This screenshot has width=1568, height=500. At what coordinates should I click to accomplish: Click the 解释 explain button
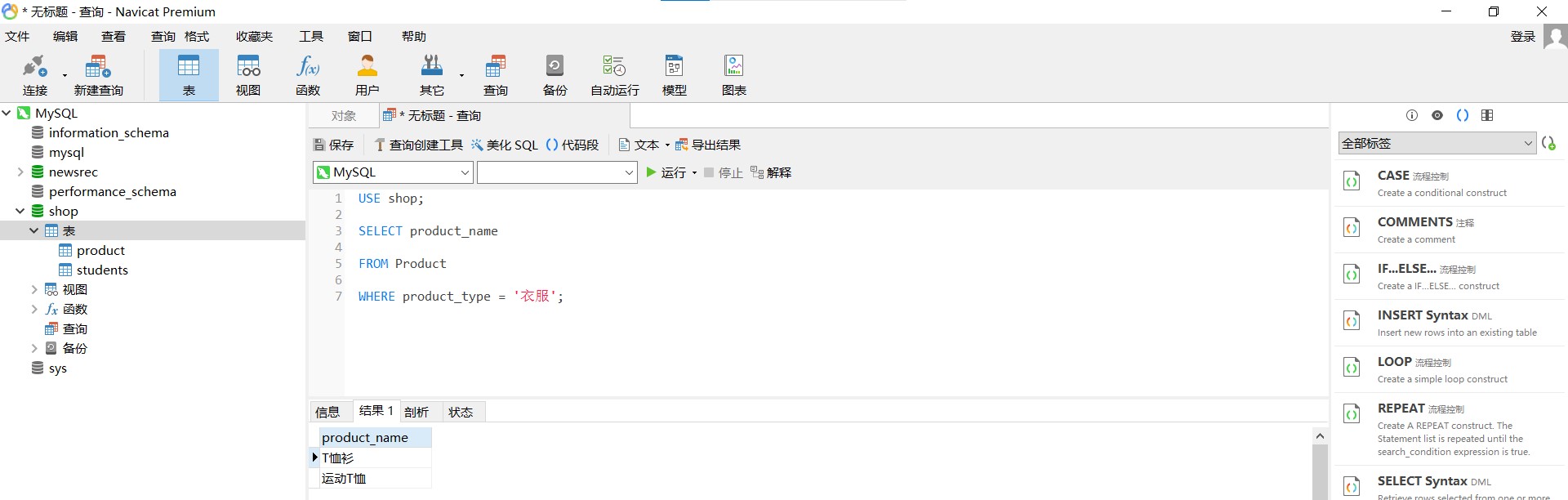[x=771, y=172]
